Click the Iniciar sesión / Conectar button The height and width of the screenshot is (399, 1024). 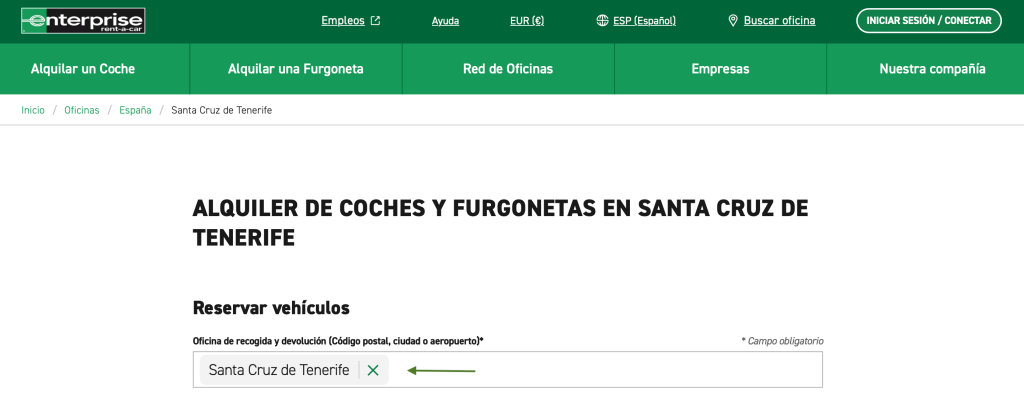(929, 21)
